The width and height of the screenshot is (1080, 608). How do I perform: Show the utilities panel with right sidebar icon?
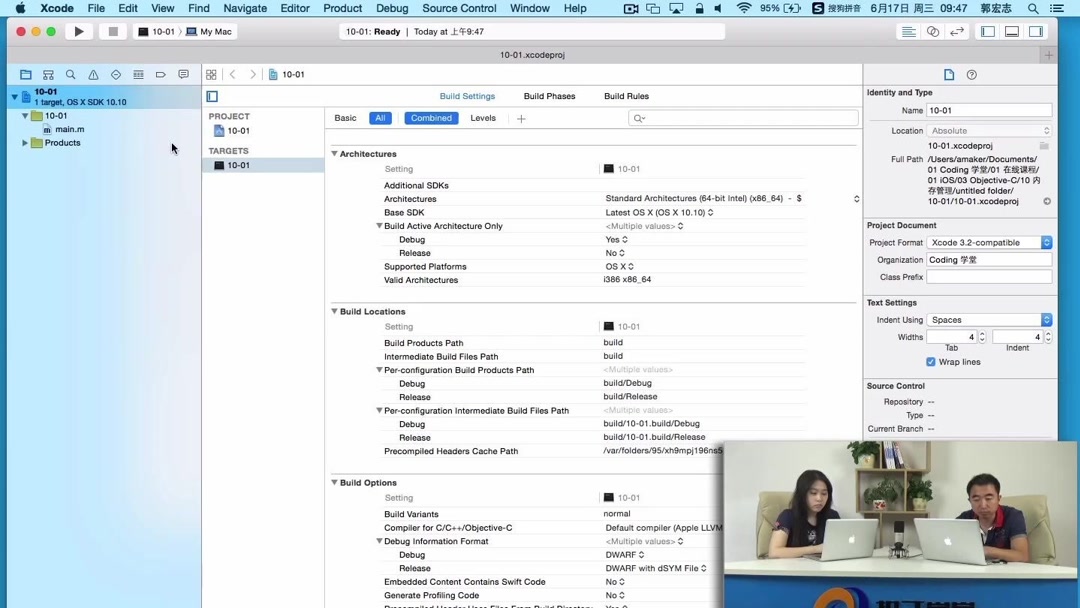(x=1034, y=31)
